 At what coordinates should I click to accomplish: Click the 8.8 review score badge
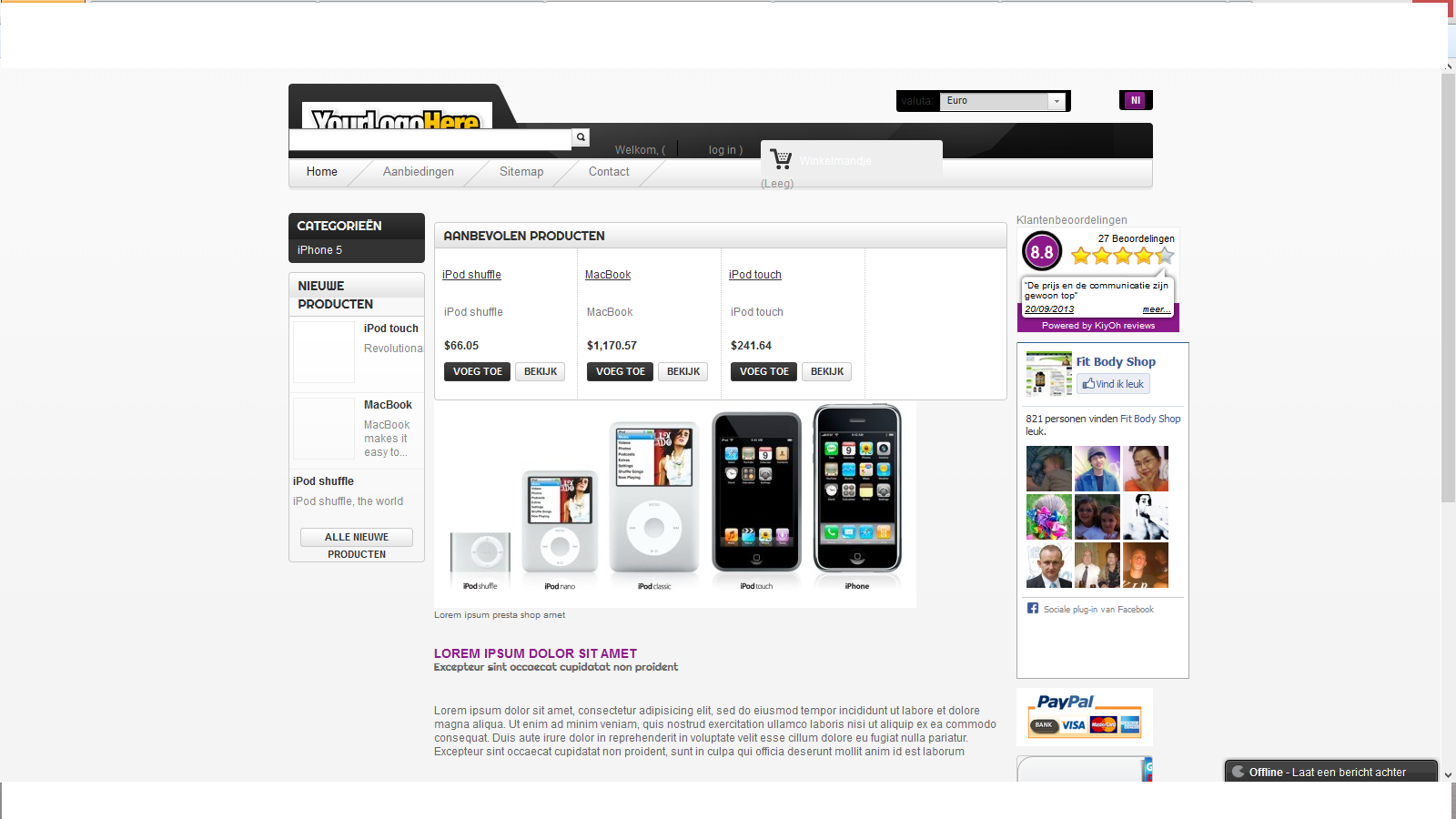pyautogui.click(x=1042, y=252)
